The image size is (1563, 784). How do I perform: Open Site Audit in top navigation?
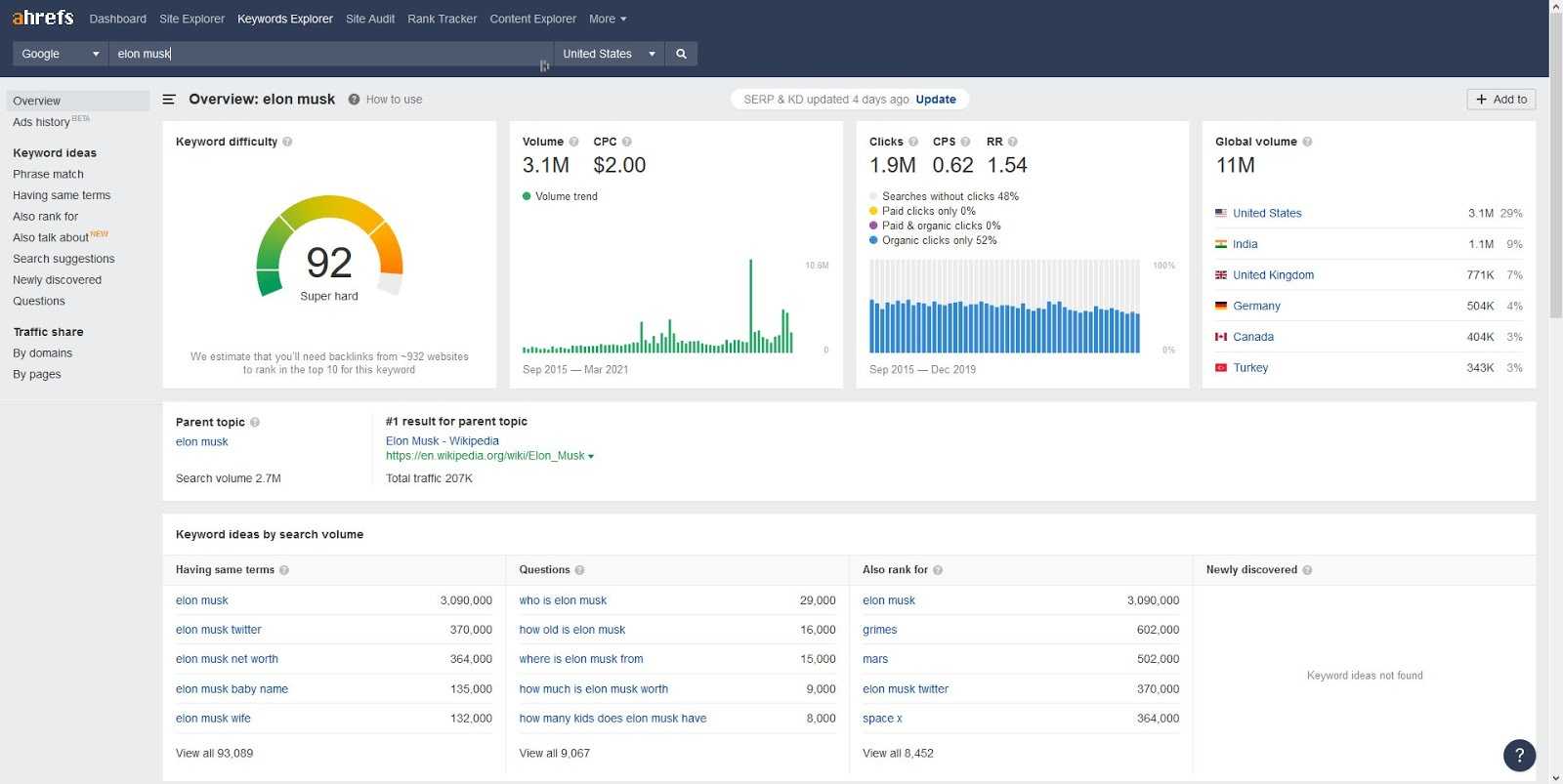[x=370, y=19]
